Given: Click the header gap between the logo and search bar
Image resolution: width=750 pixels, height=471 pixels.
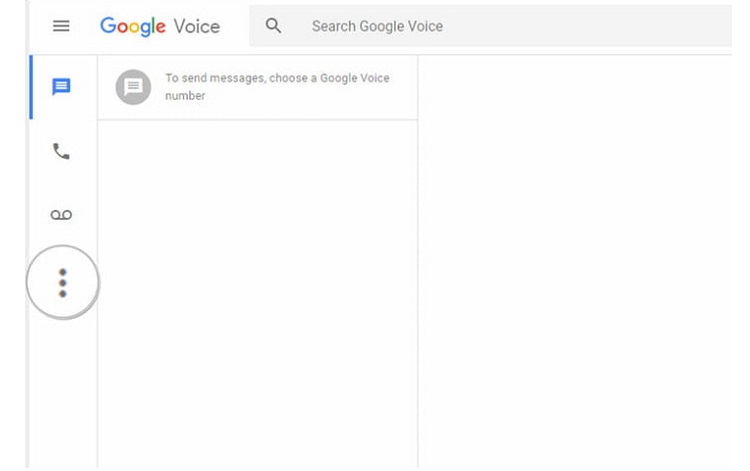Looking at the screenshot, I should [x=234, y=26].
